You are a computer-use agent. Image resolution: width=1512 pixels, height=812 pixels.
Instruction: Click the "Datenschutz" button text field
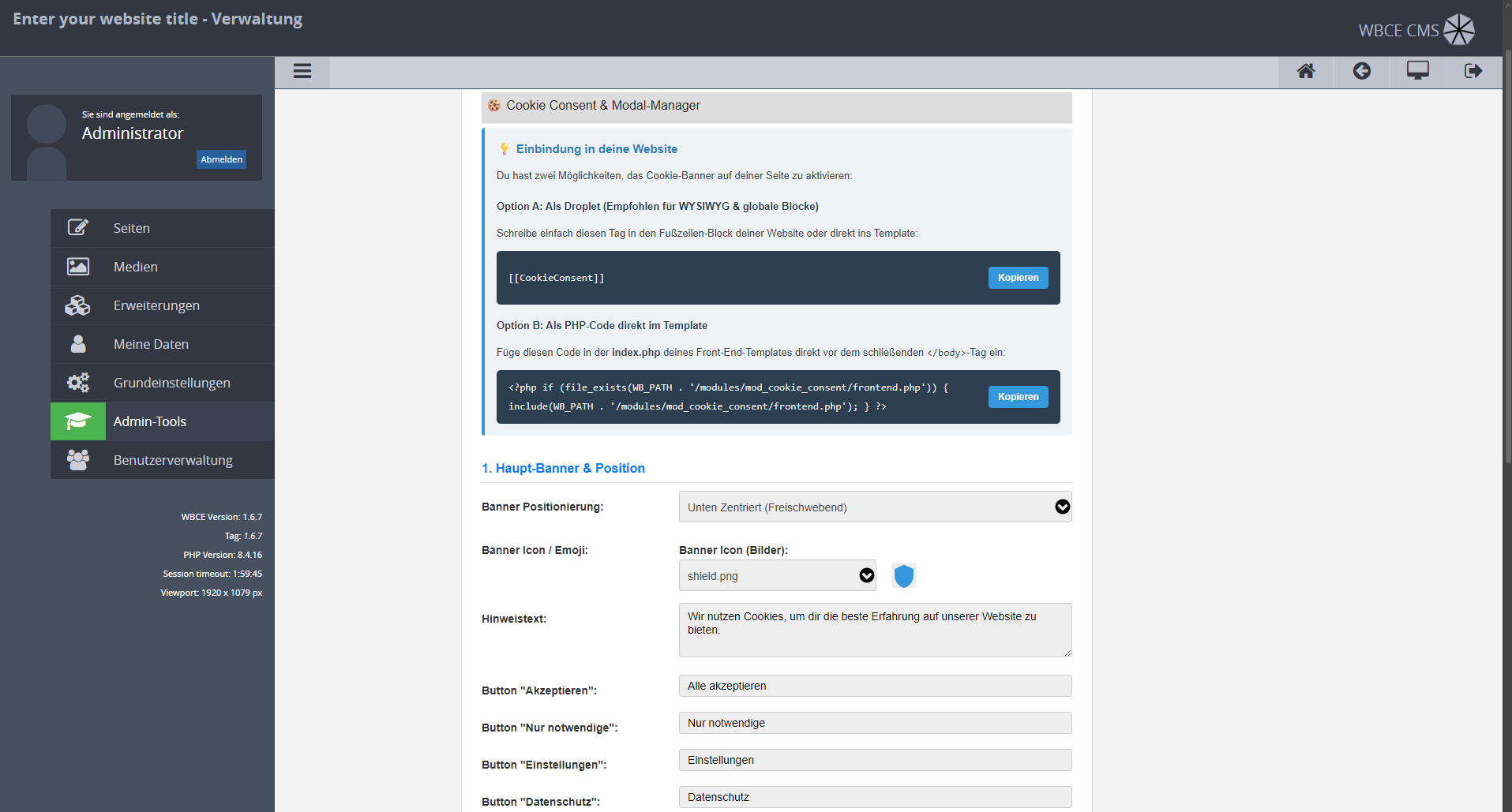(875, 797)
